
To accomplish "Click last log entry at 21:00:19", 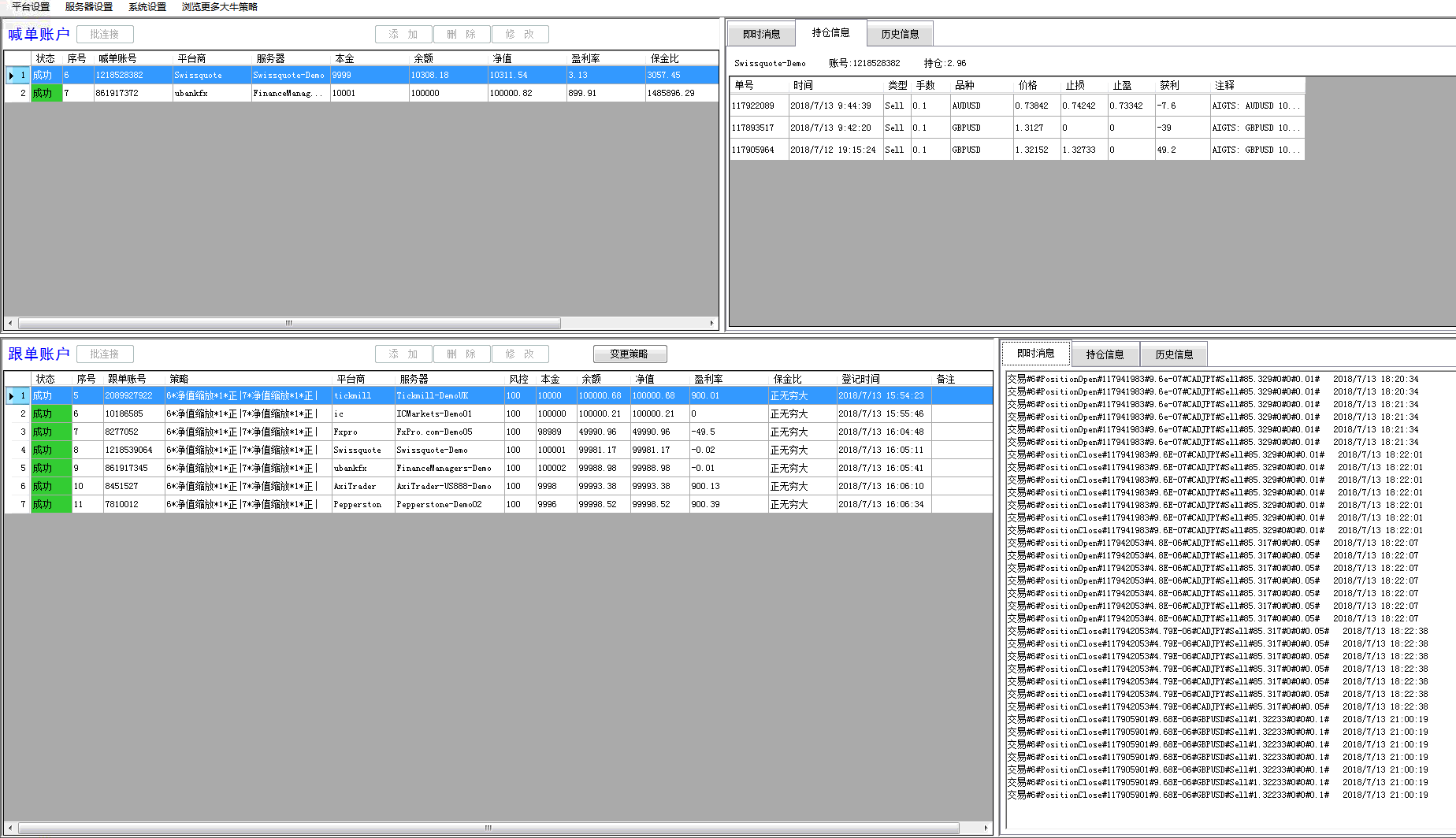I will (1217, 795).
